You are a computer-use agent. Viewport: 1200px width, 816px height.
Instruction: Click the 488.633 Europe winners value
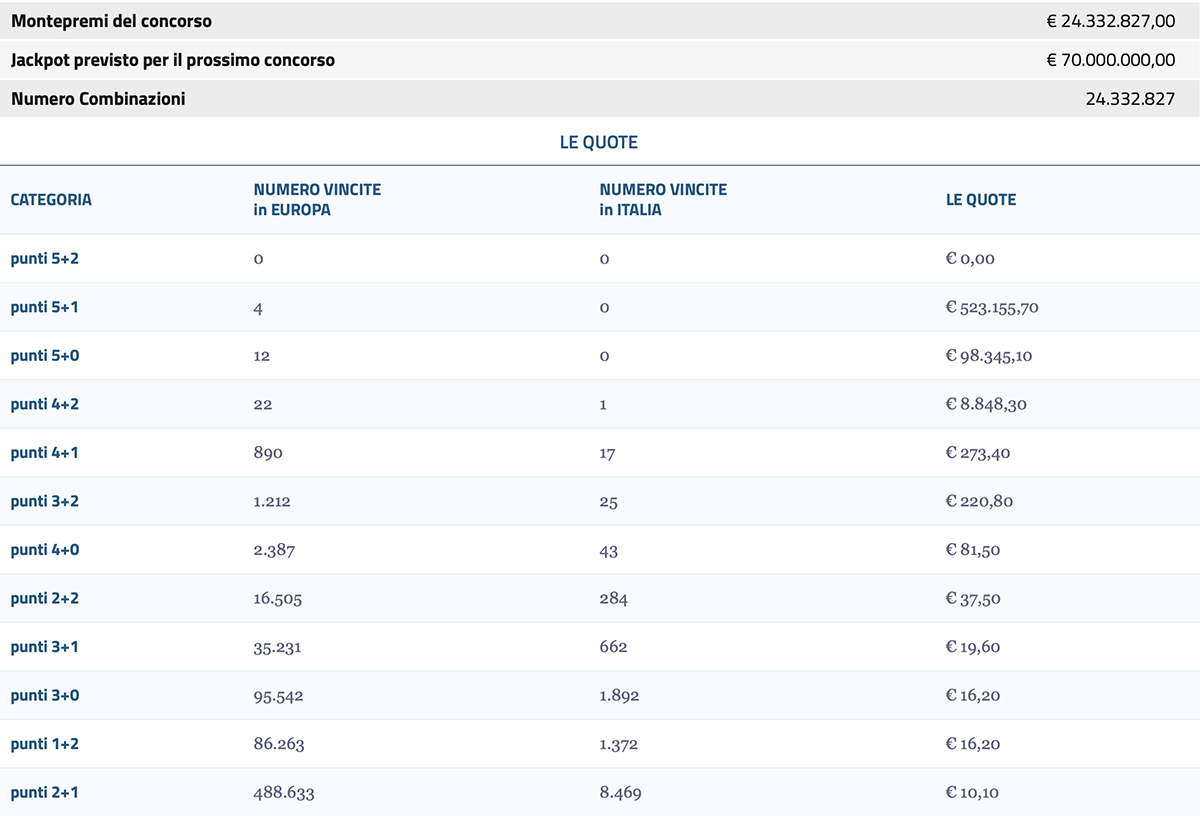(284, 793)
